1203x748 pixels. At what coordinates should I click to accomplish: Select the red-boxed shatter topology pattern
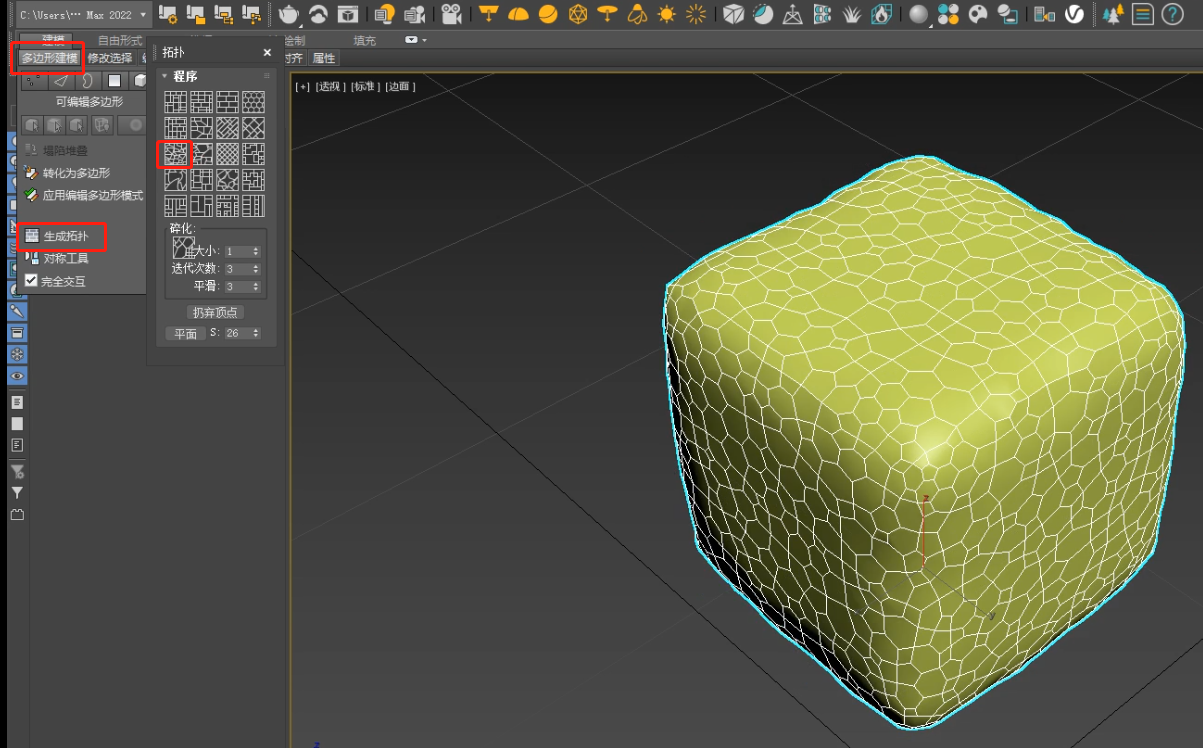click(x=176, y=154)
